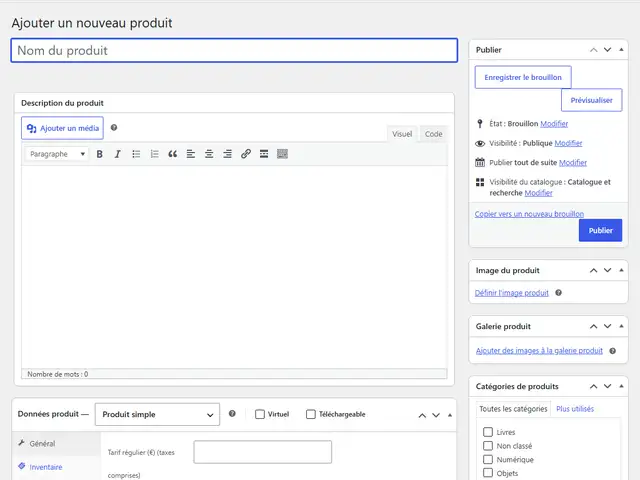Click the wrench icon of Général tab

point(22,443)
